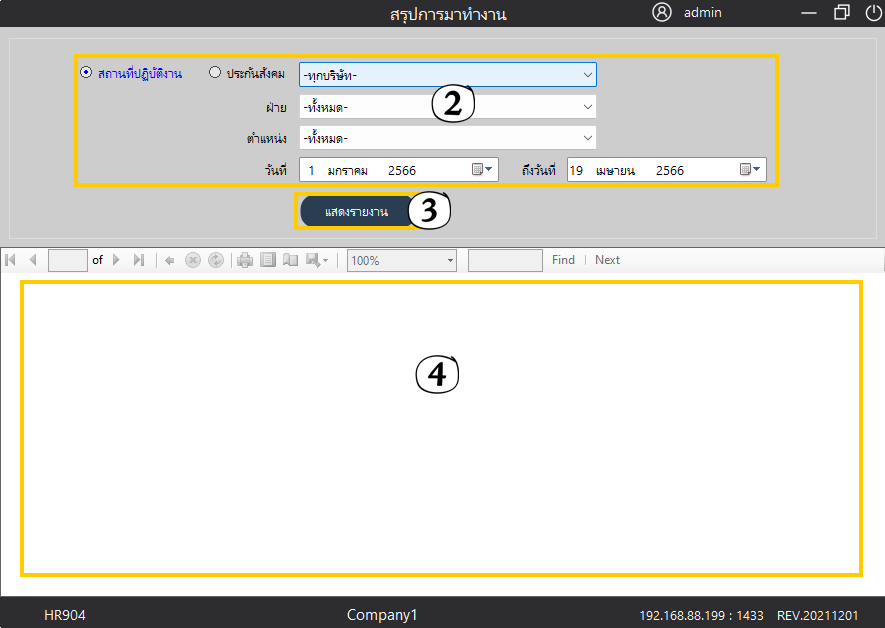Click the next page arrow
This screenshot has height=628, width=885.
117,260
